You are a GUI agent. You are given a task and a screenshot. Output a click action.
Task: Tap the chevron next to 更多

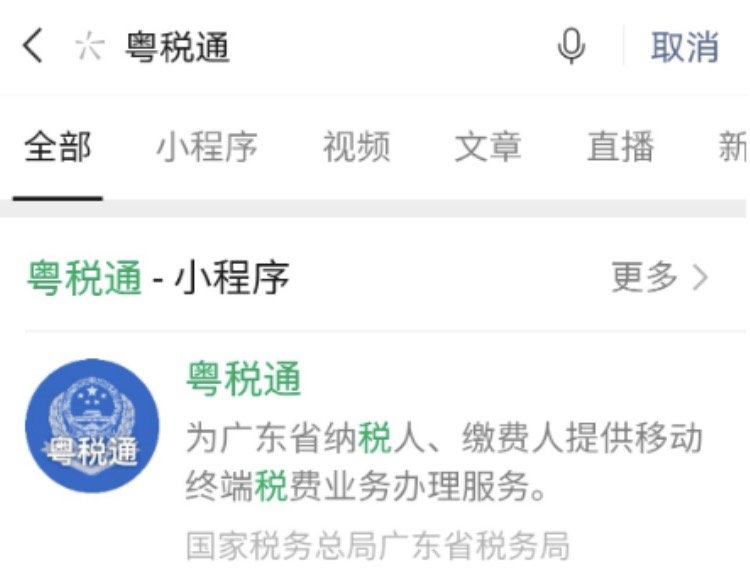tap(701, 277)
